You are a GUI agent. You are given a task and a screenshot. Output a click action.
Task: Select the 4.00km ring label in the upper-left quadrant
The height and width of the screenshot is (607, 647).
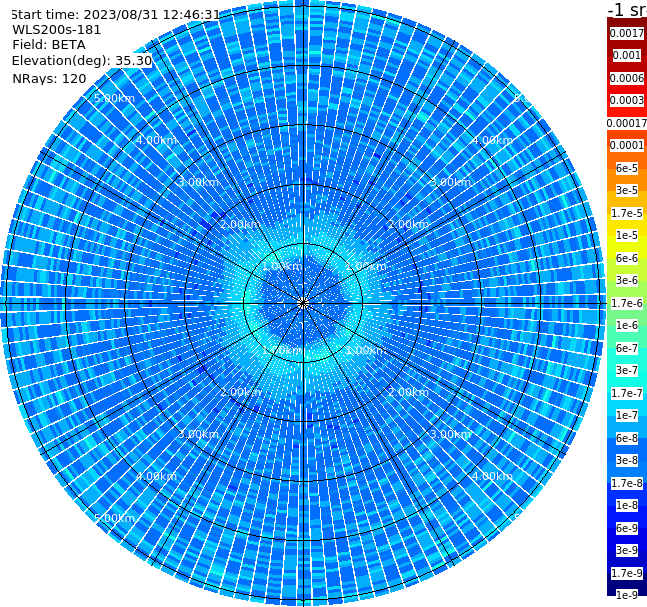pyautogui.click(x=156, y=140)
